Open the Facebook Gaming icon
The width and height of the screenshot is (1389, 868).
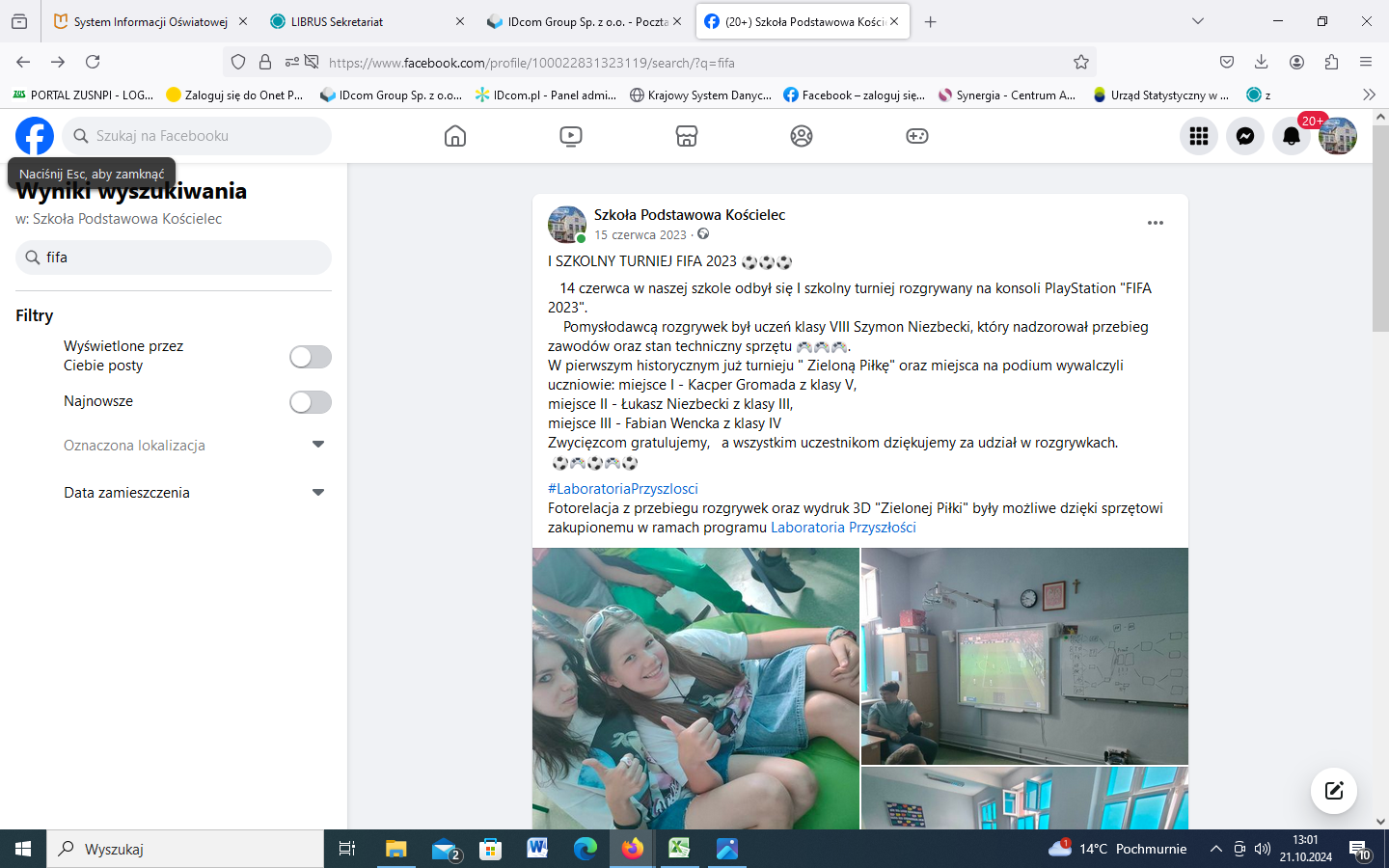(917, 136)
